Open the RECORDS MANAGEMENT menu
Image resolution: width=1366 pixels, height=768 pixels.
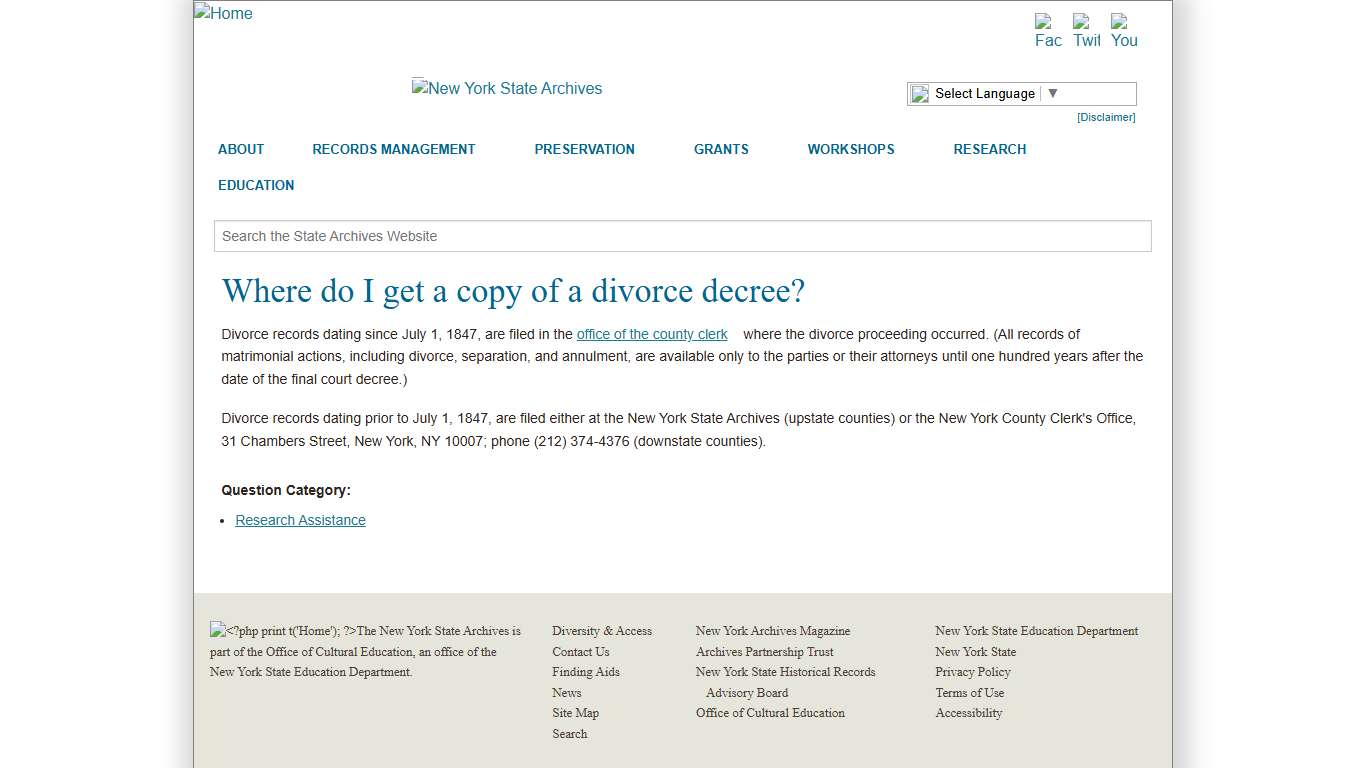click(394, 149)
